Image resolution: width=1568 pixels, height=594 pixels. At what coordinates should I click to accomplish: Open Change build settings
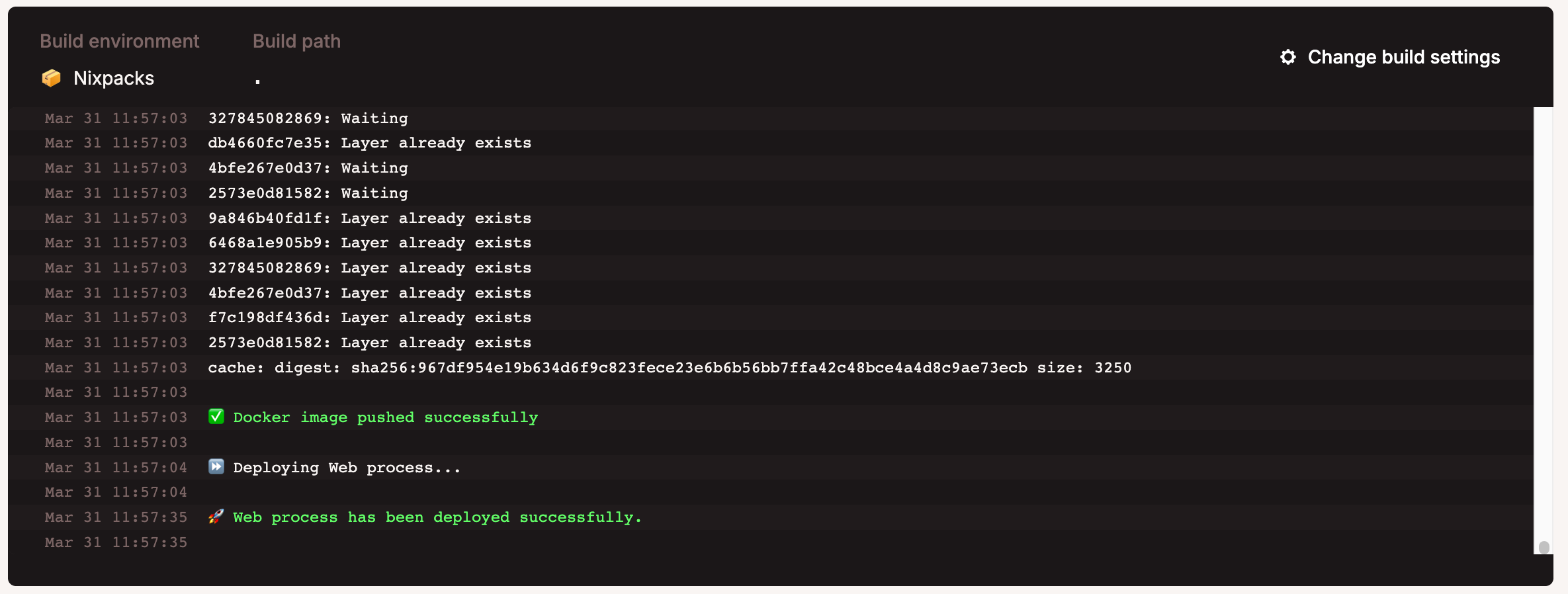[1403, 58]
